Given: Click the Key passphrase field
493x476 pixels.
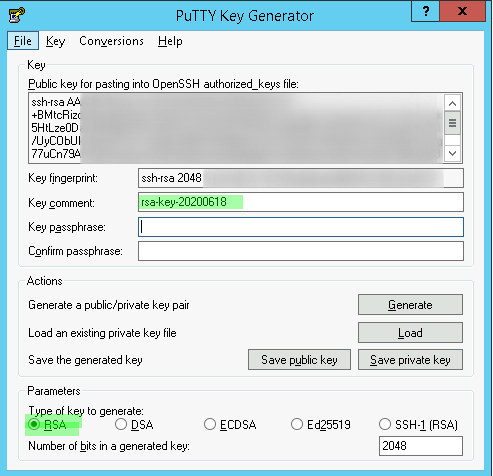Looking at the screenshot, I should pos(301,227).
